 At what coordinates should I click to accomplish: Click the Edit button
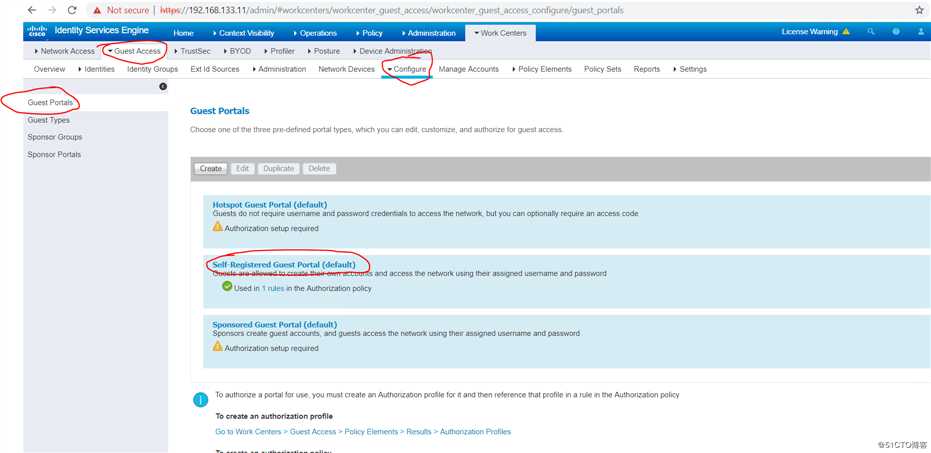click(242, 169)
